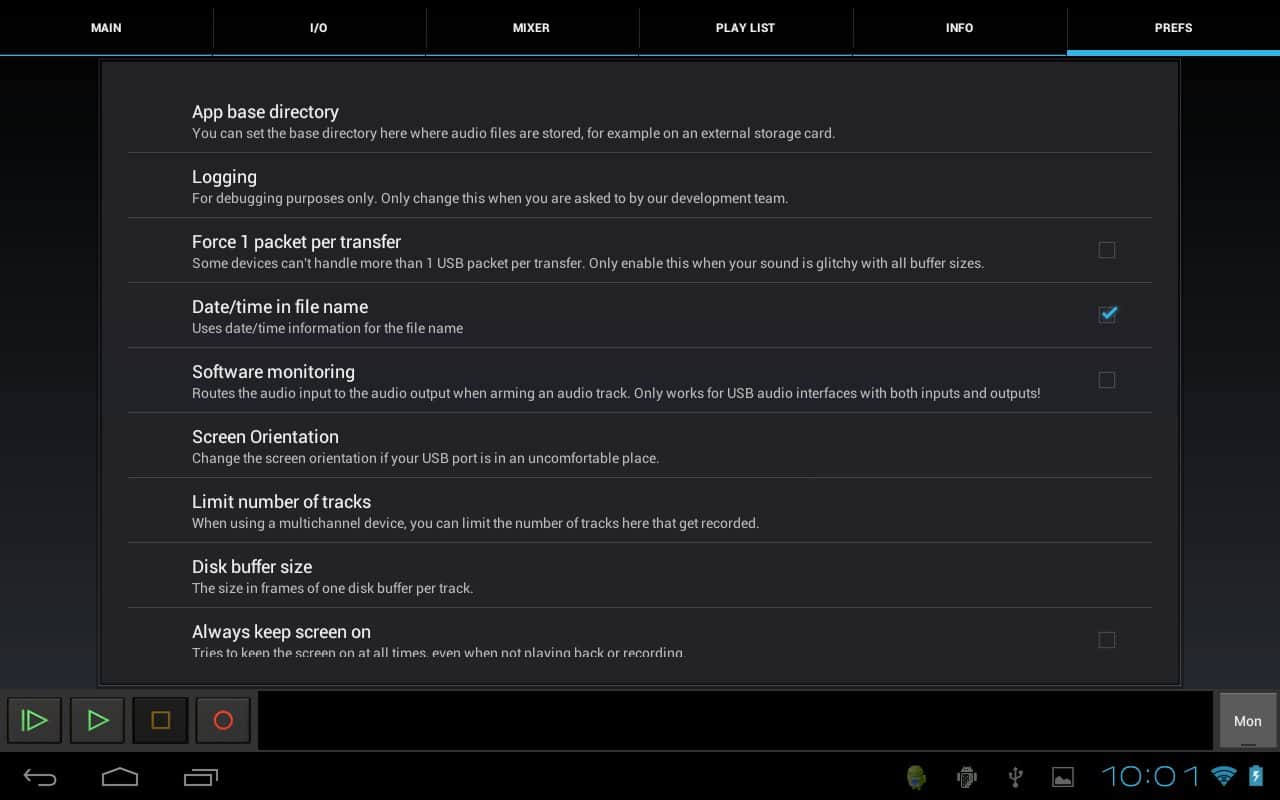Click the green play button
1280x800 pixels.
pos(97,720)
